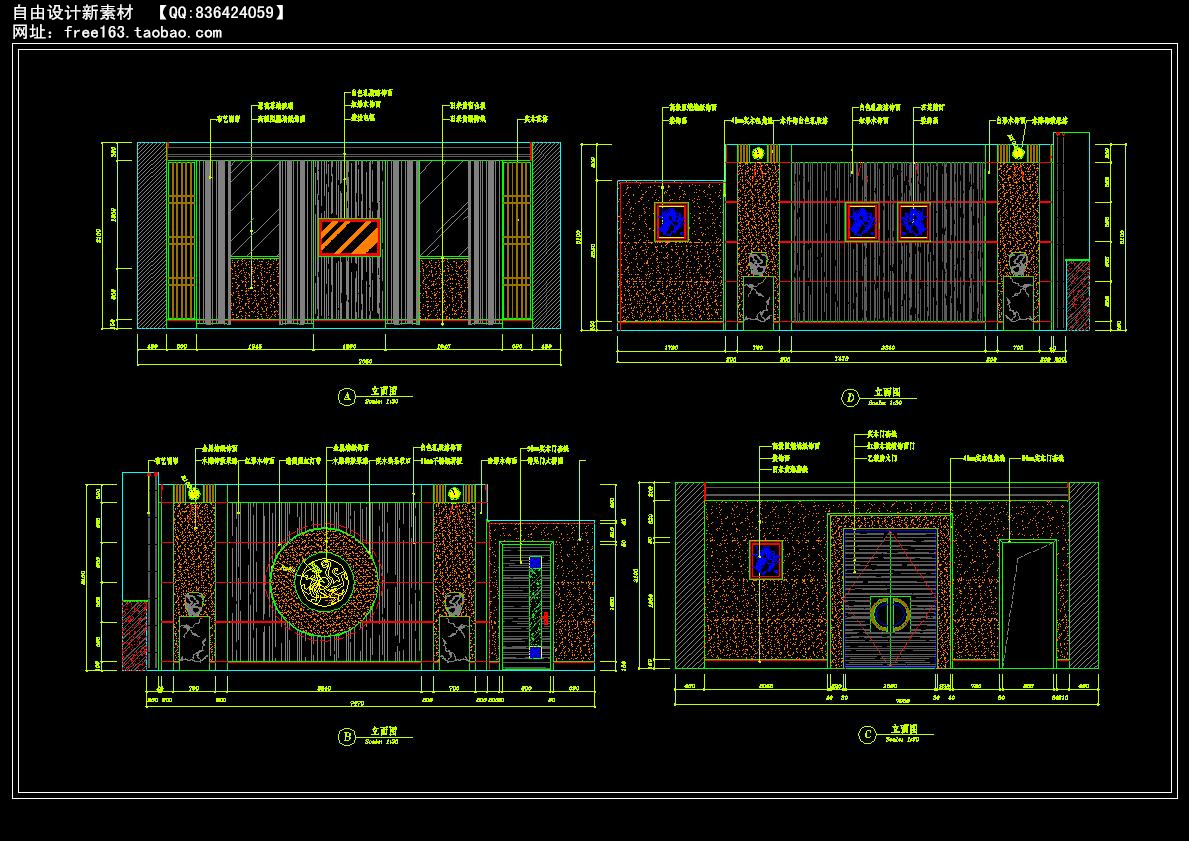
Task: Click the circled B elevation marker
Action: click(x=346, y=736)
